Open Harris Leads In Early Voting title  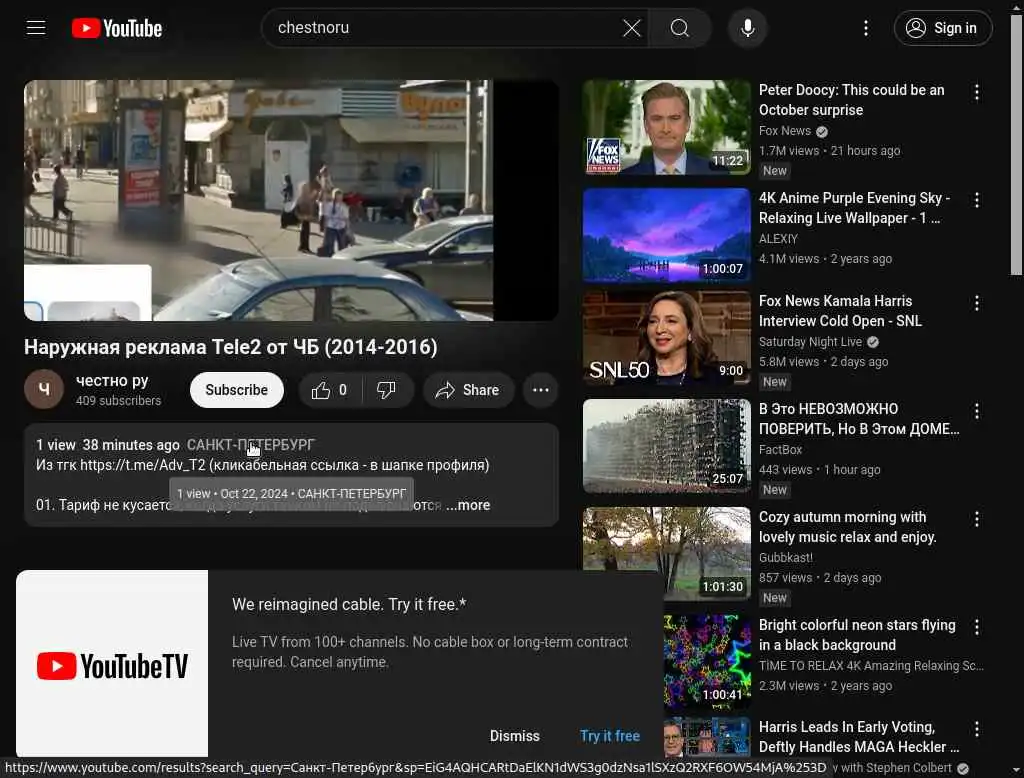(859, 737)
